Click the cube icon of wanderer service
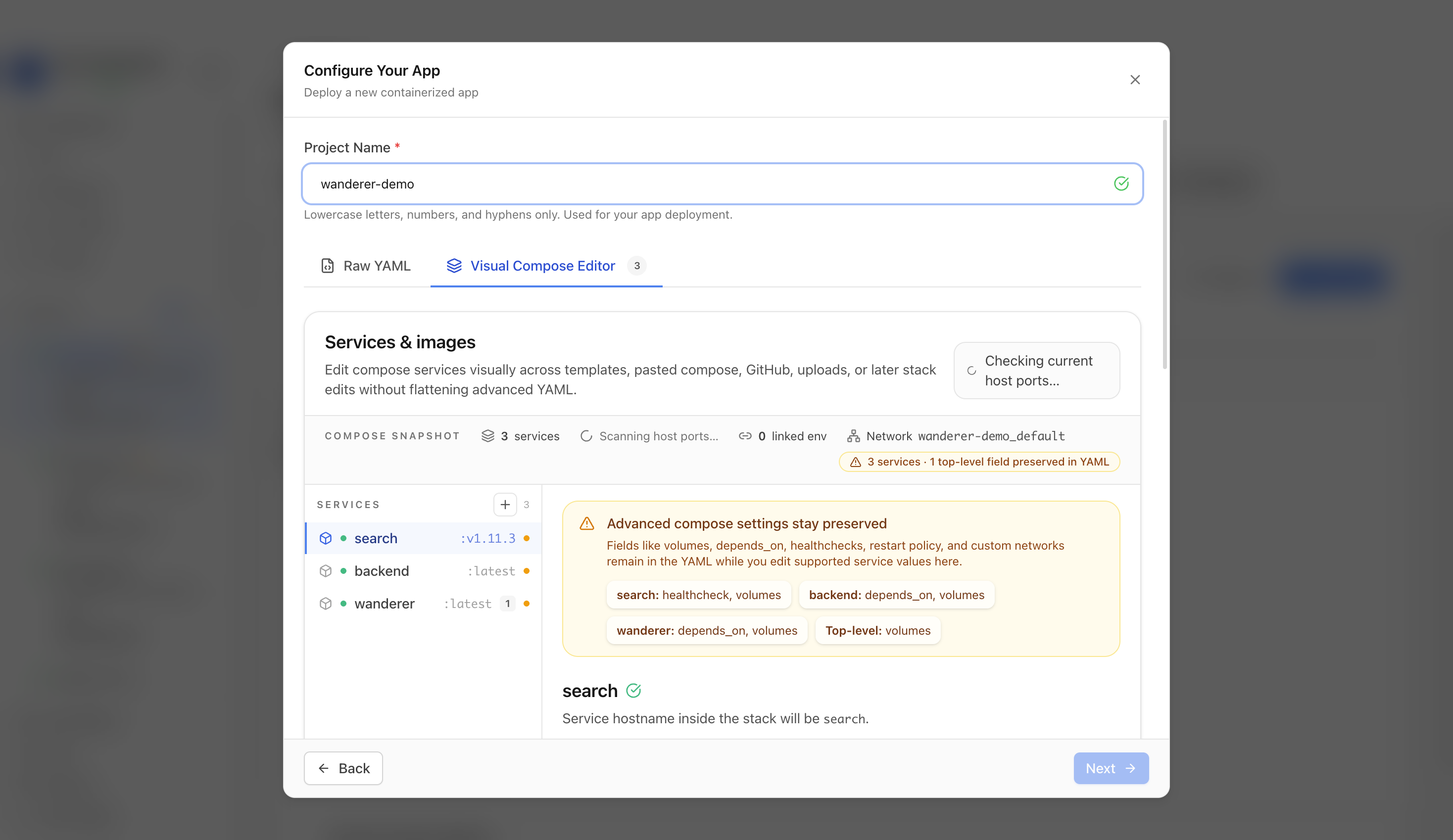1453x840 pixels. (326, 604)
